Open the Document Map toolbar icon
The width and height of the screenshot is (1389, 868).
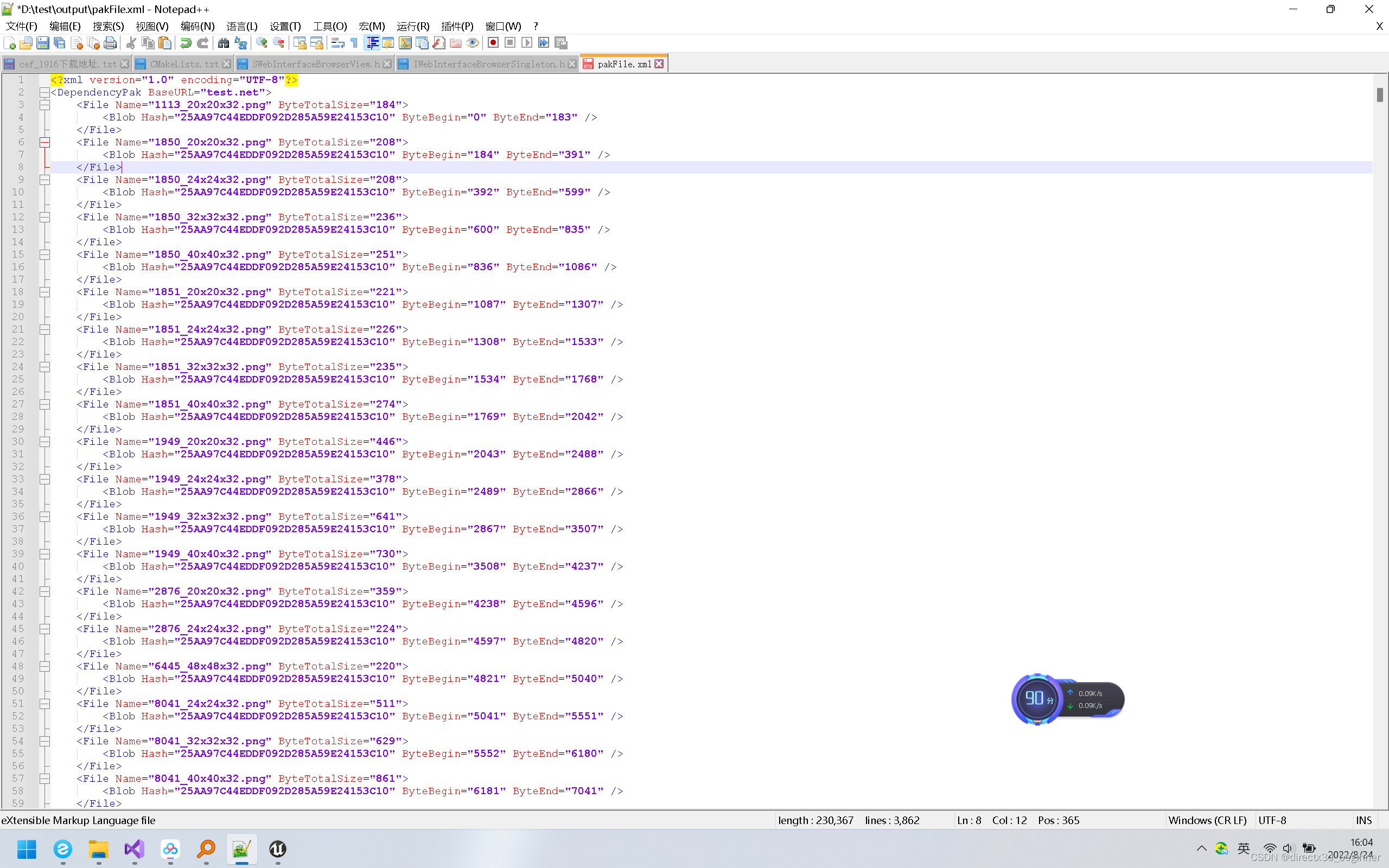click(x=405, y=43)
